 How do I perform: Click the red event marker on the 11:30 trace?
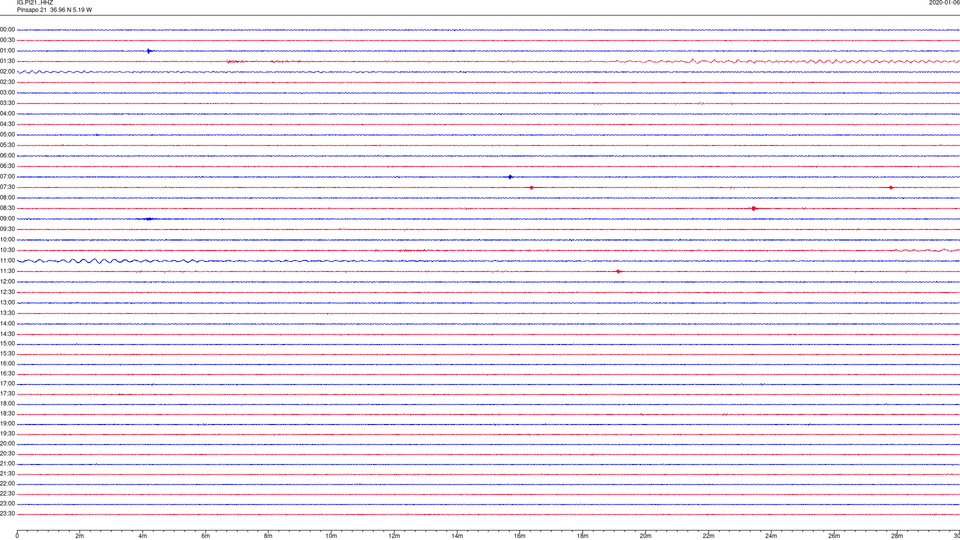click(618, 271)
